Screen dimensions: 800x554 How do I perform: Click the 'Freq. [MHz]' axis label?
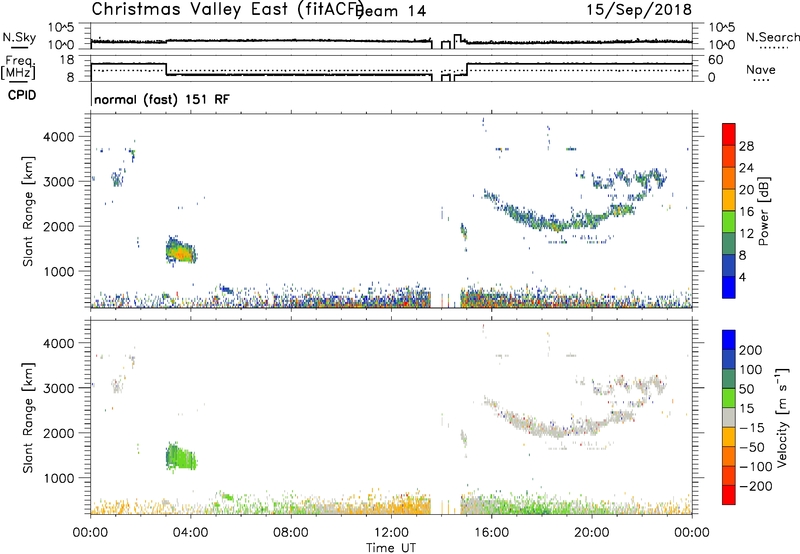point(19,67)
